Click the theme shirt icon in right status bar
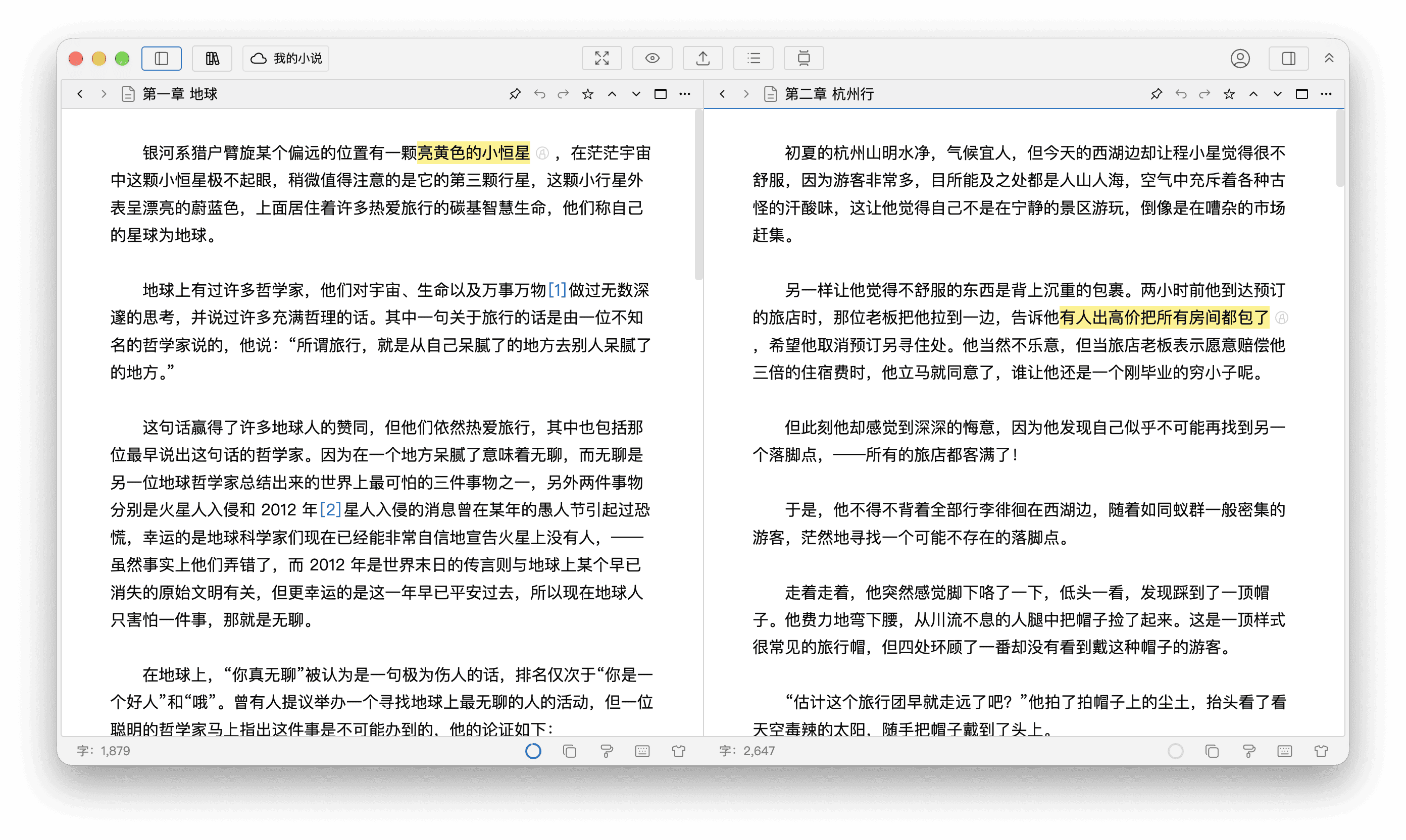The image size is (1406, 840). (x=1321, y=751)
